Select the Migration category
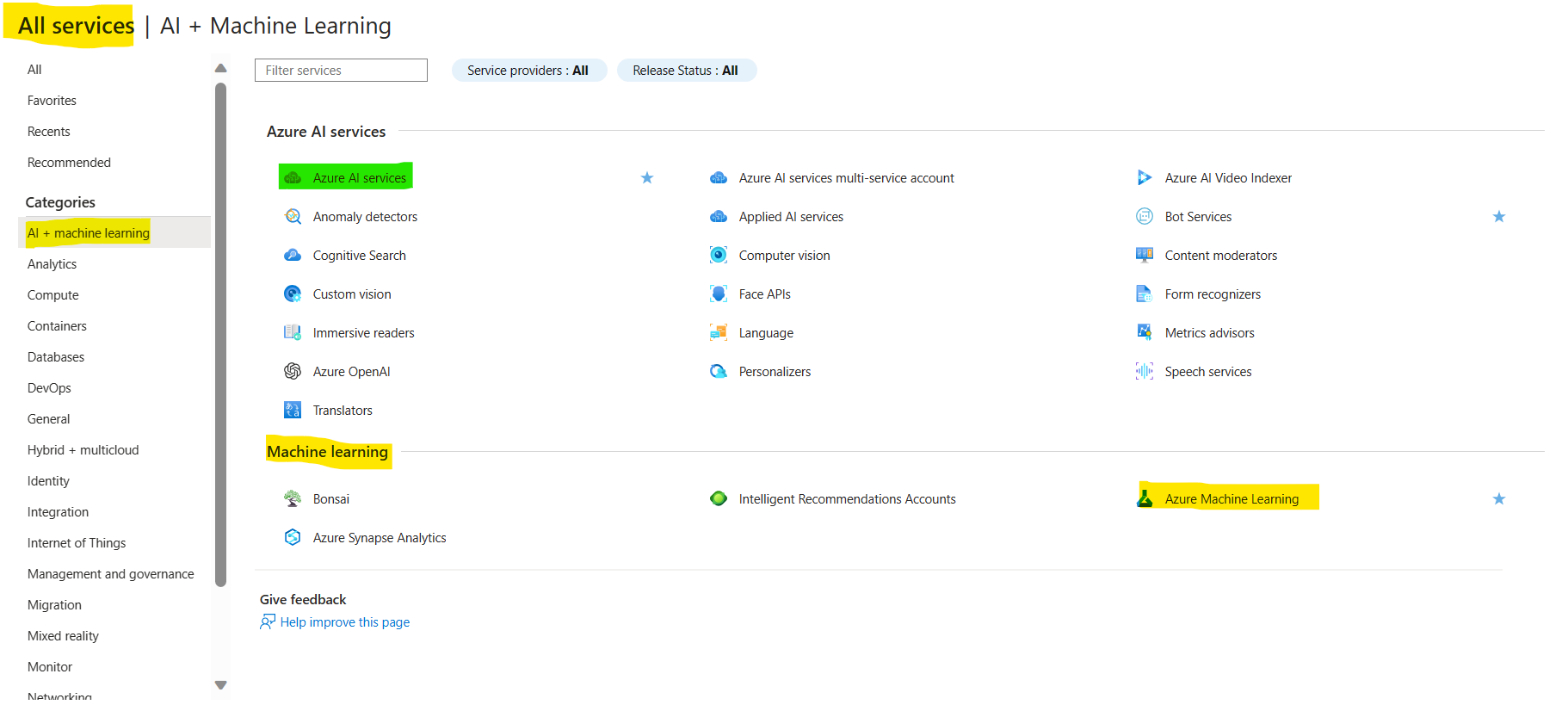The width and height of the screenshot is (1568, 711). tap(54, 605)
